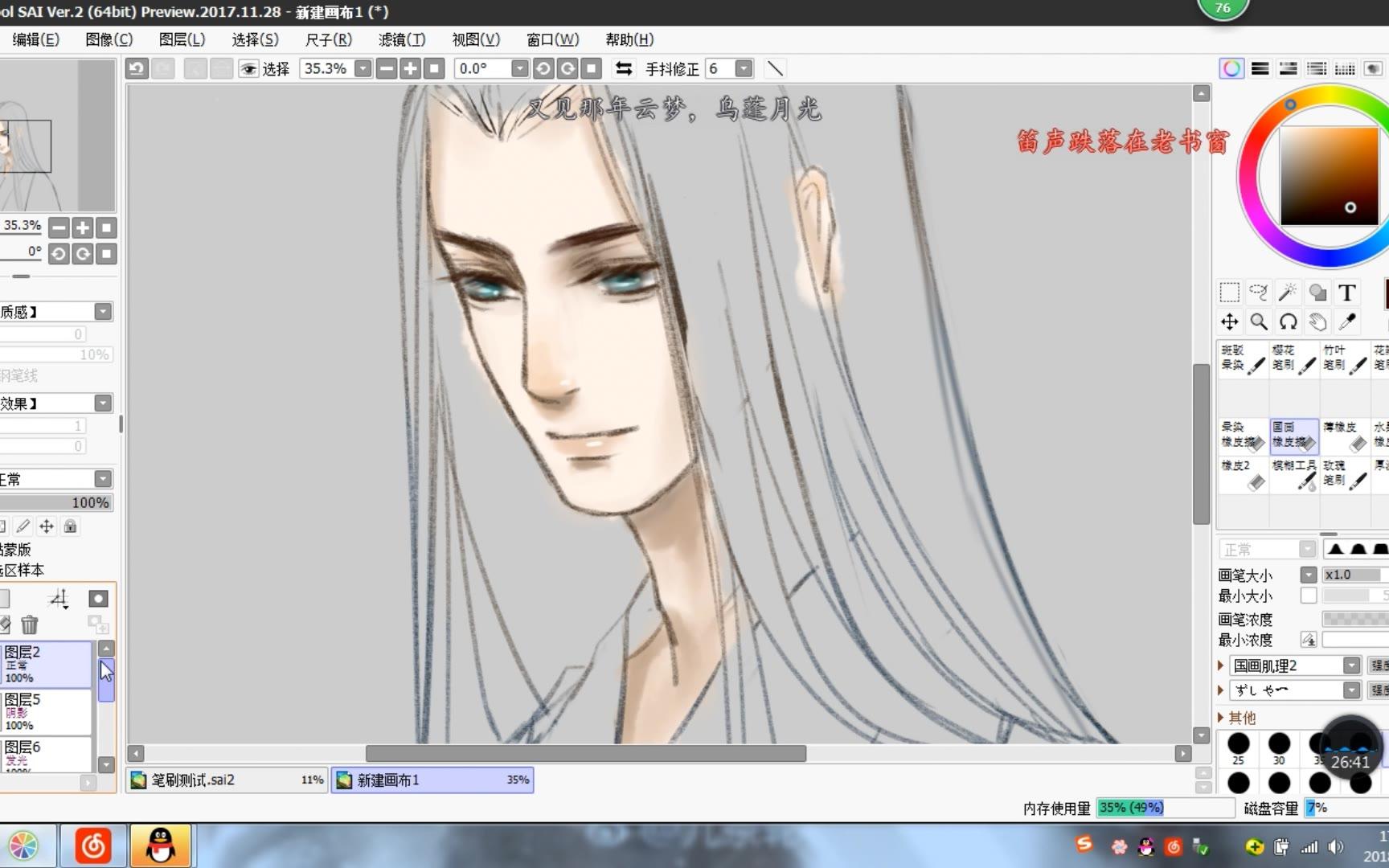Toggle the RGB slider panel
This screenshot has height=868, width=1389.
point(1260,69)
